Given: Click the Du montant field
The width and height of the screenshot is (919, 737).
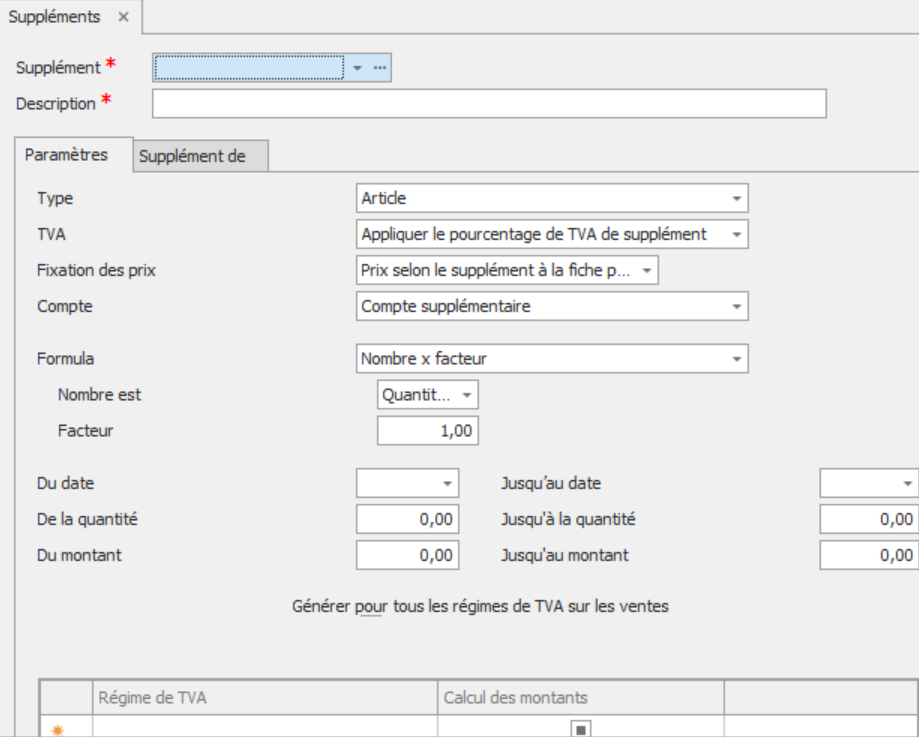Looking at the screenshot, I should (407, 555).
